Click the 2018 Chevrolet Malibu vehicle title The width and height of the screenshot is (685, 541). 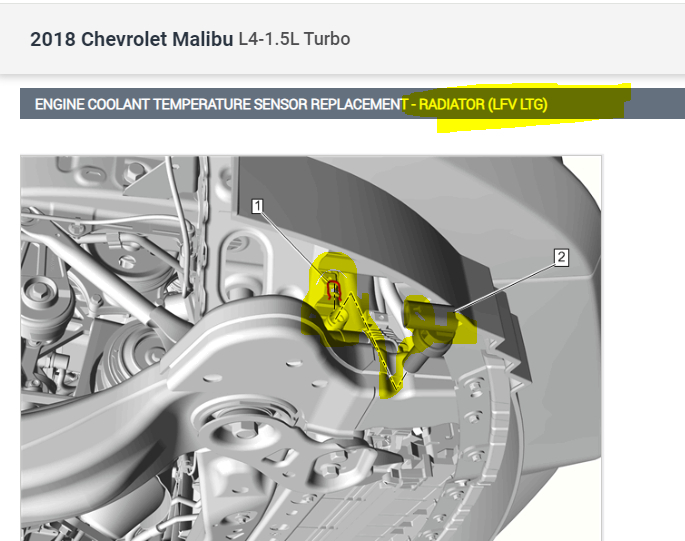tap(131, 39)
